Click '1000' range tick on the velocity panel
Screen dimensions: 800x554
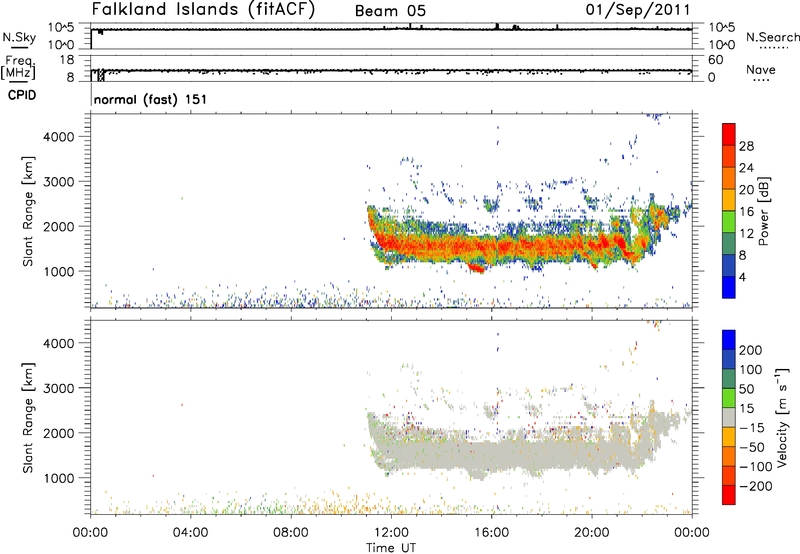coord(59,478)
